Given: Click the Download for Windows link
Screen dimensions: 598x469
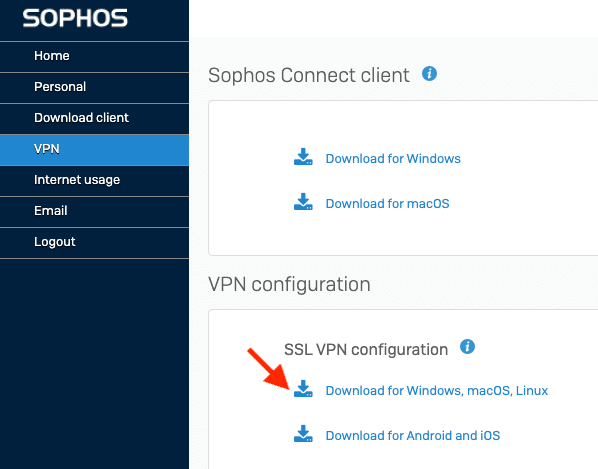Looking at the screenshot, I should 393,159.
